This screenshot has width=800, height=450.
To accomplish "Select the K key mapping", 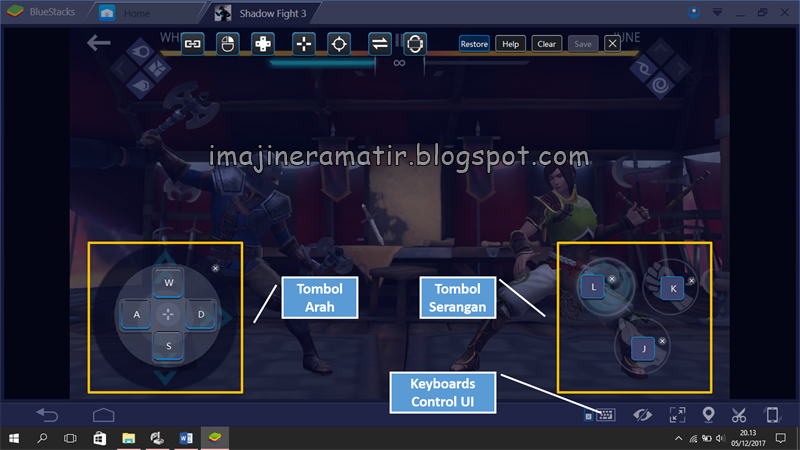I will pos(673,288).
